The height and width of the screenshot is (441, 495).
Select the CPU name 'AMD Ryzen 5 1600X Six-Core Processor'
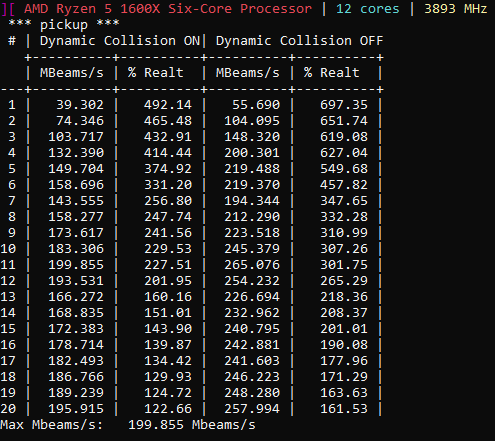(x=168, y=9)
